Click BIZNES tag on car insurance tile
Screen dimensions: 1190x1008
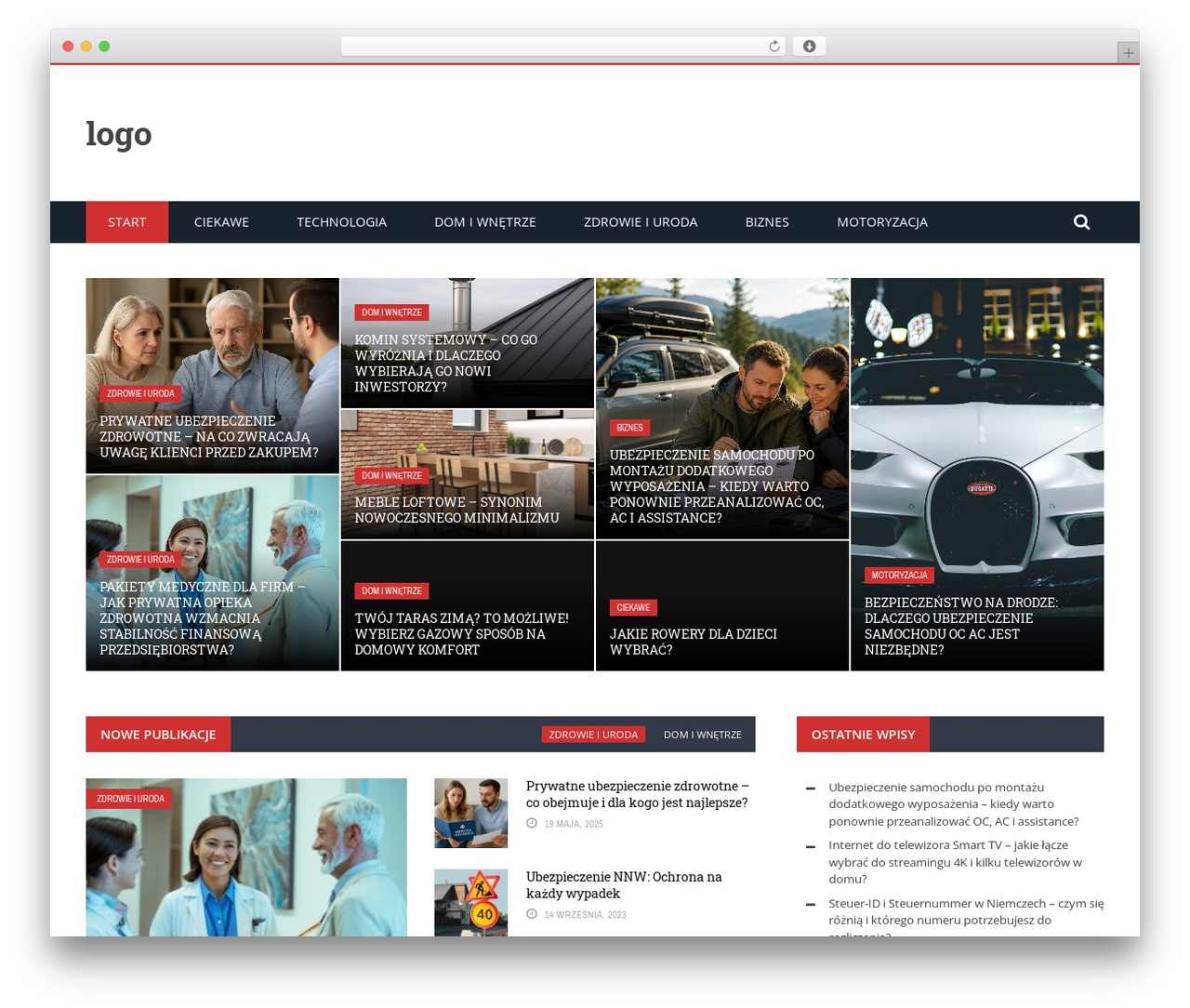629,428
